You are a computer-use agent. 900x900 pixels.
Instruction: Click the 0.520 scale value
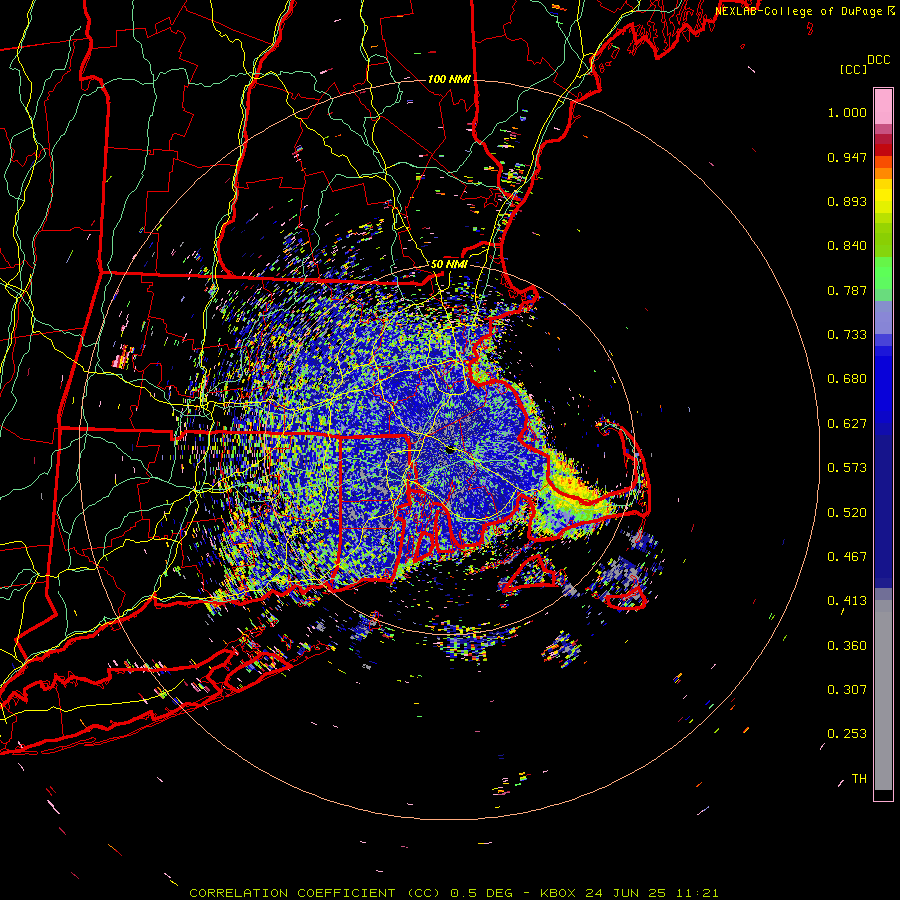pos(847,513)
